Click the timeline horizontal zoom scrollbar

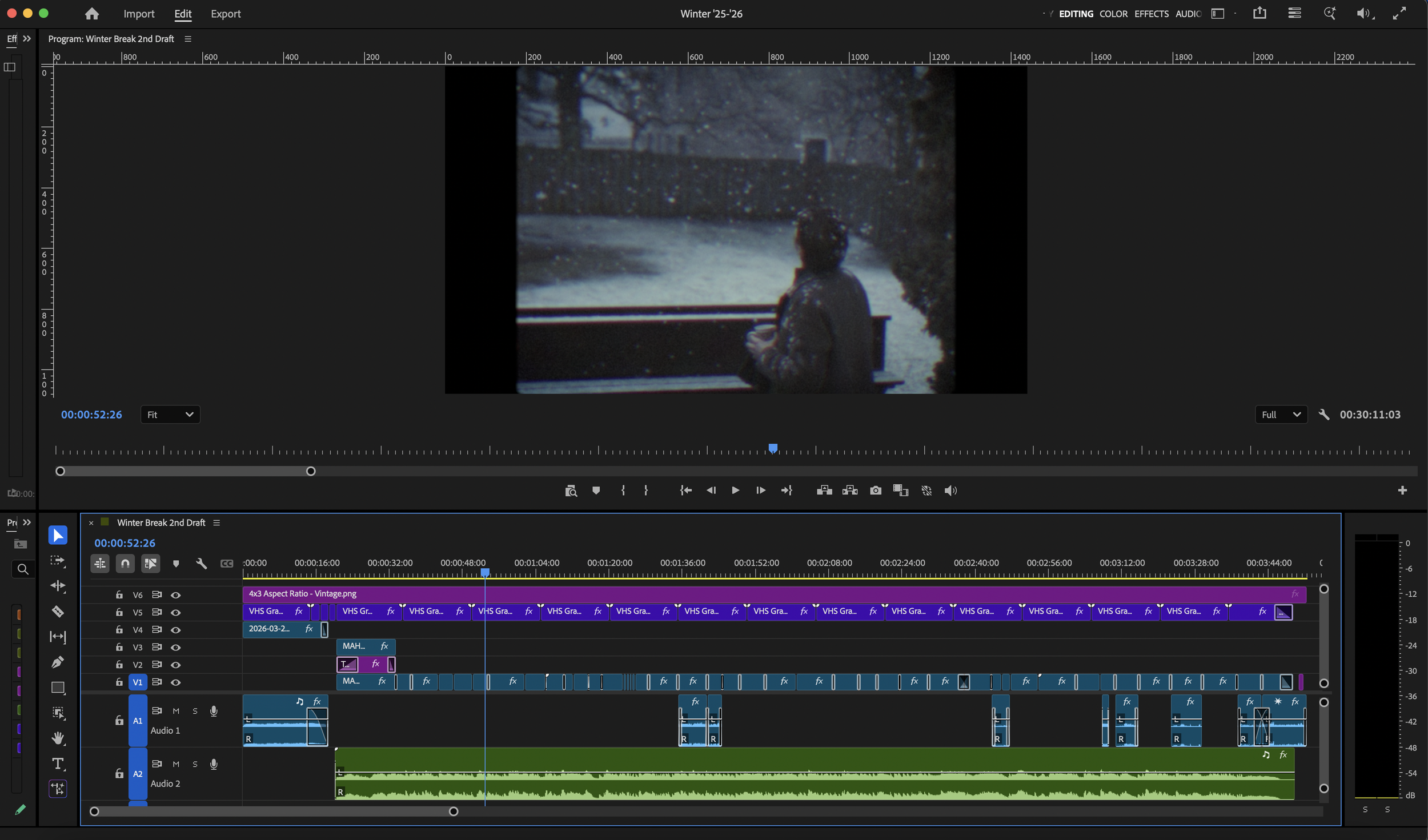tap(274, 811)
